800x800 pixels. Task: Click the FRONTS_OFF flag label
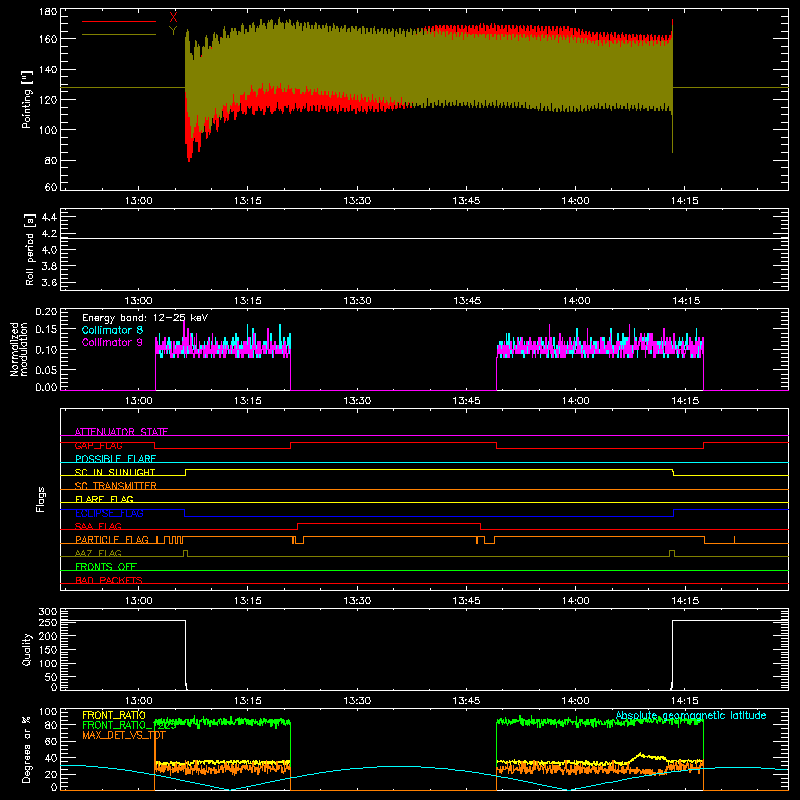(x=106, y=566)
